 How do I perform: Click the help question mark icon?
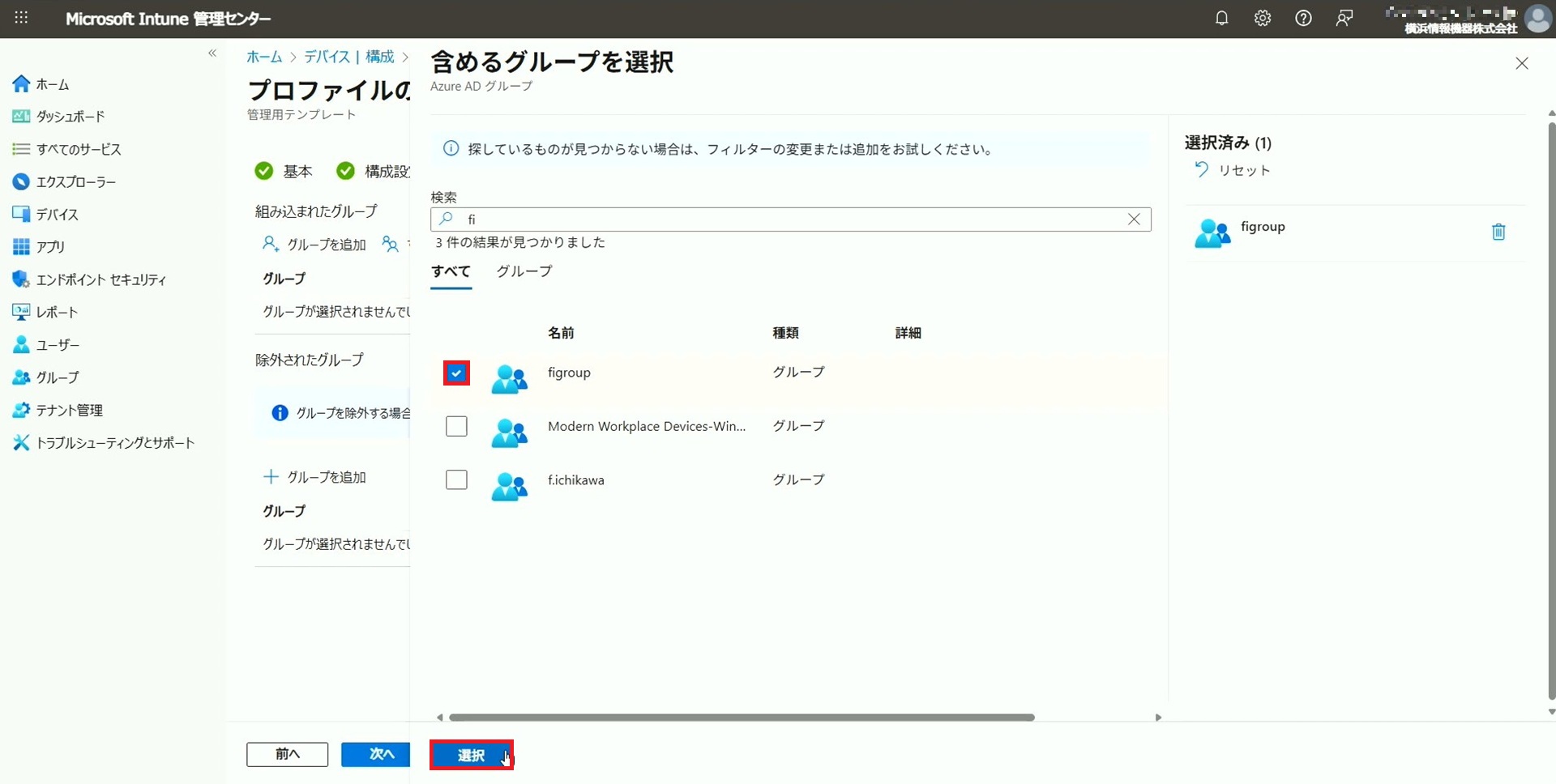click(1303, 19)
